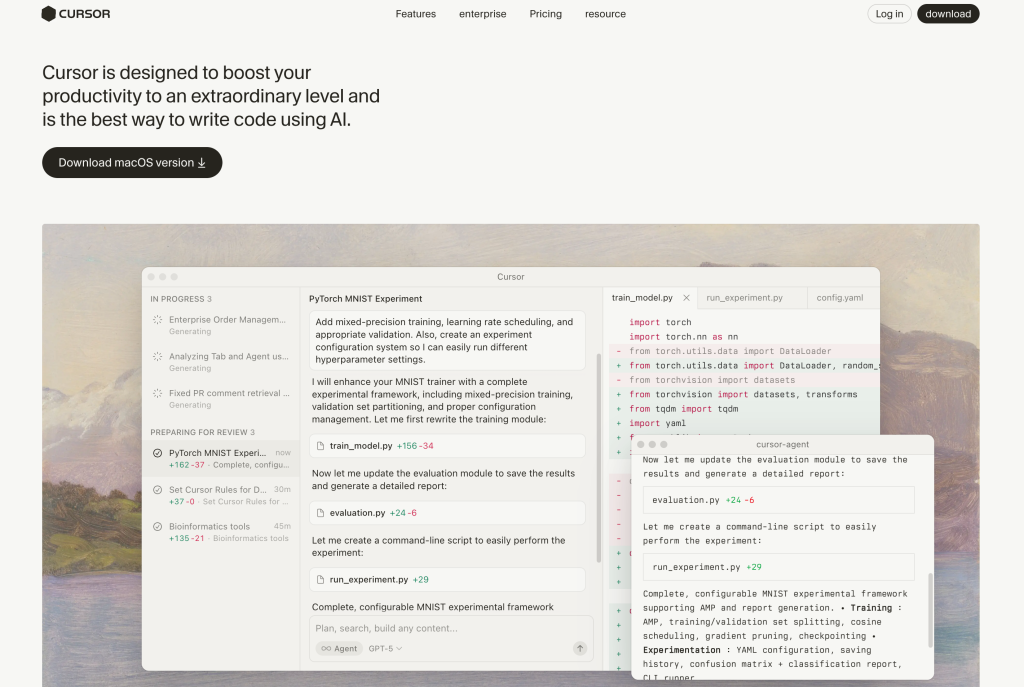The image size is (1024, 687).
Task: Click the file icon beside evaluation.py +24 -6
Action: [x=320, y=513]
